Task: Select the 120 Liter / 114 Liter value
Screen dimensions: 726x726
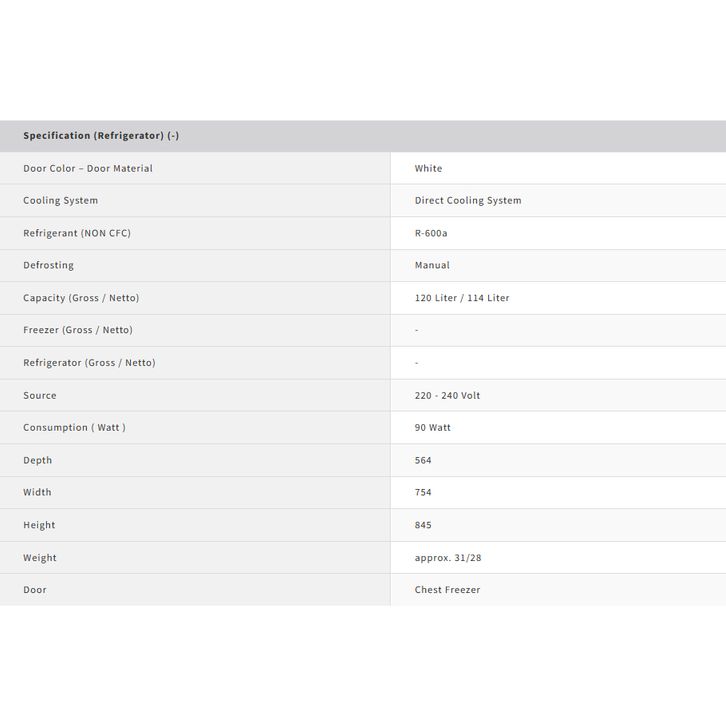Action: pos(462,298)
